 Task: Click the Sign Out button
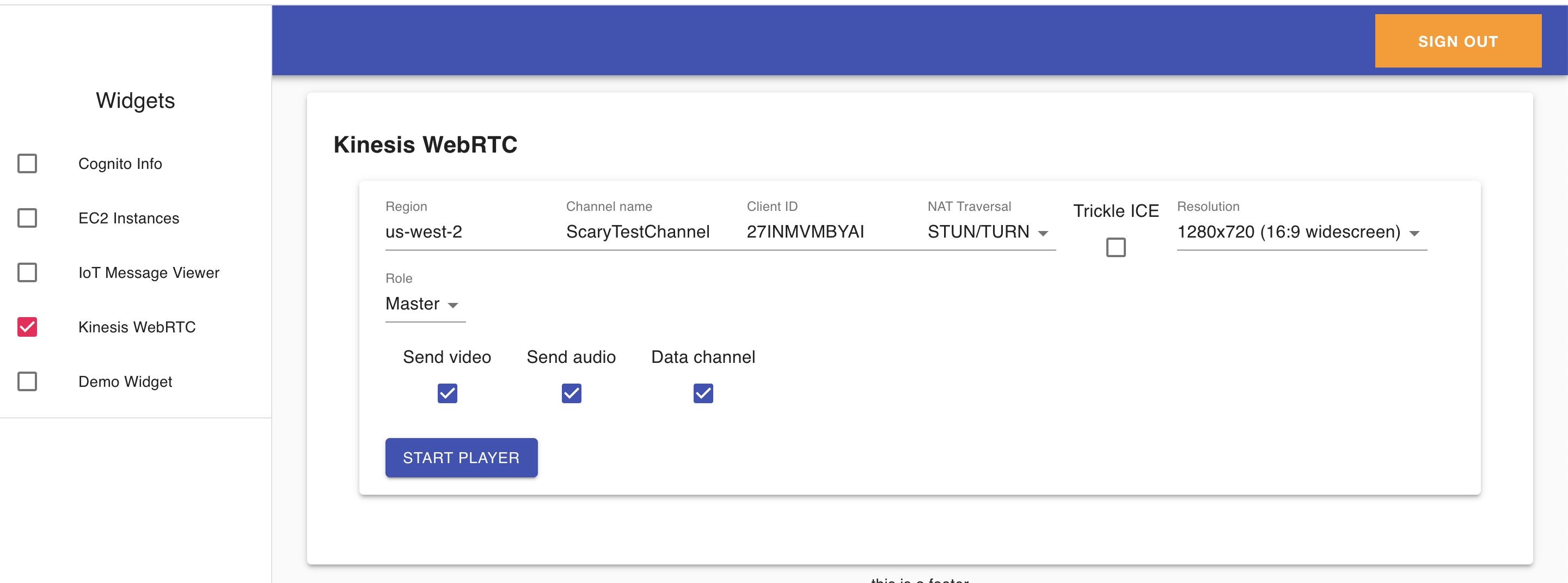(x=1458, y=41)
